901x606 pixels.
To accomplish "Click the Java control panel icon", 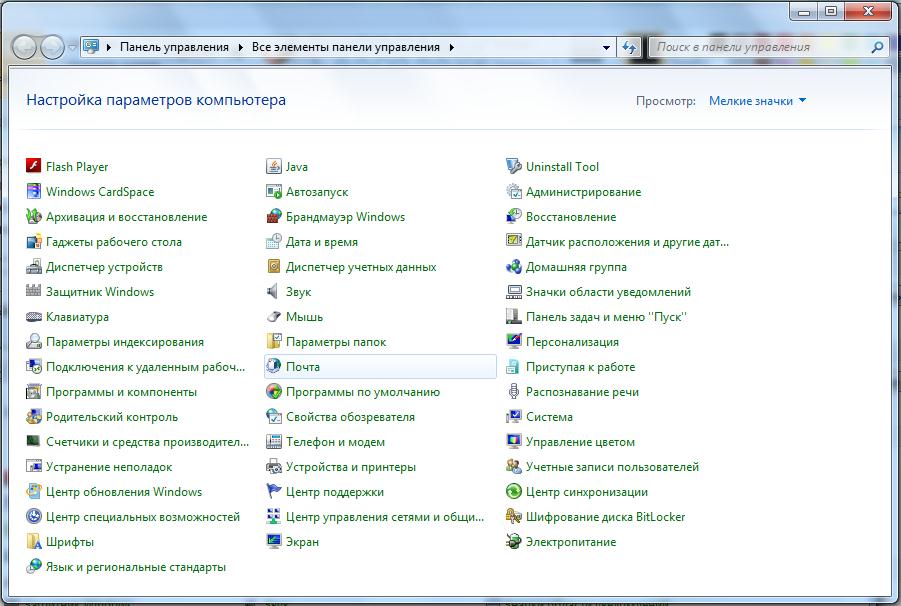I will click(274, 167).
